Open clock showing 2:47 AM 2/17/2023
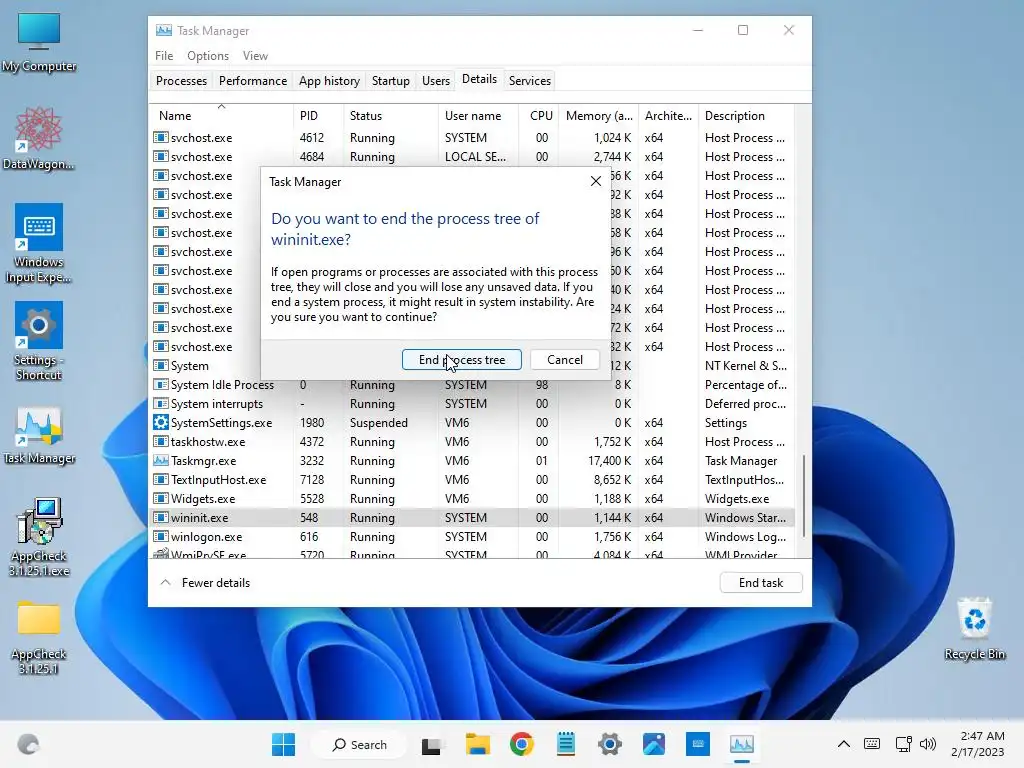This screenshot has width=1024, height=768. coord(978,744)
